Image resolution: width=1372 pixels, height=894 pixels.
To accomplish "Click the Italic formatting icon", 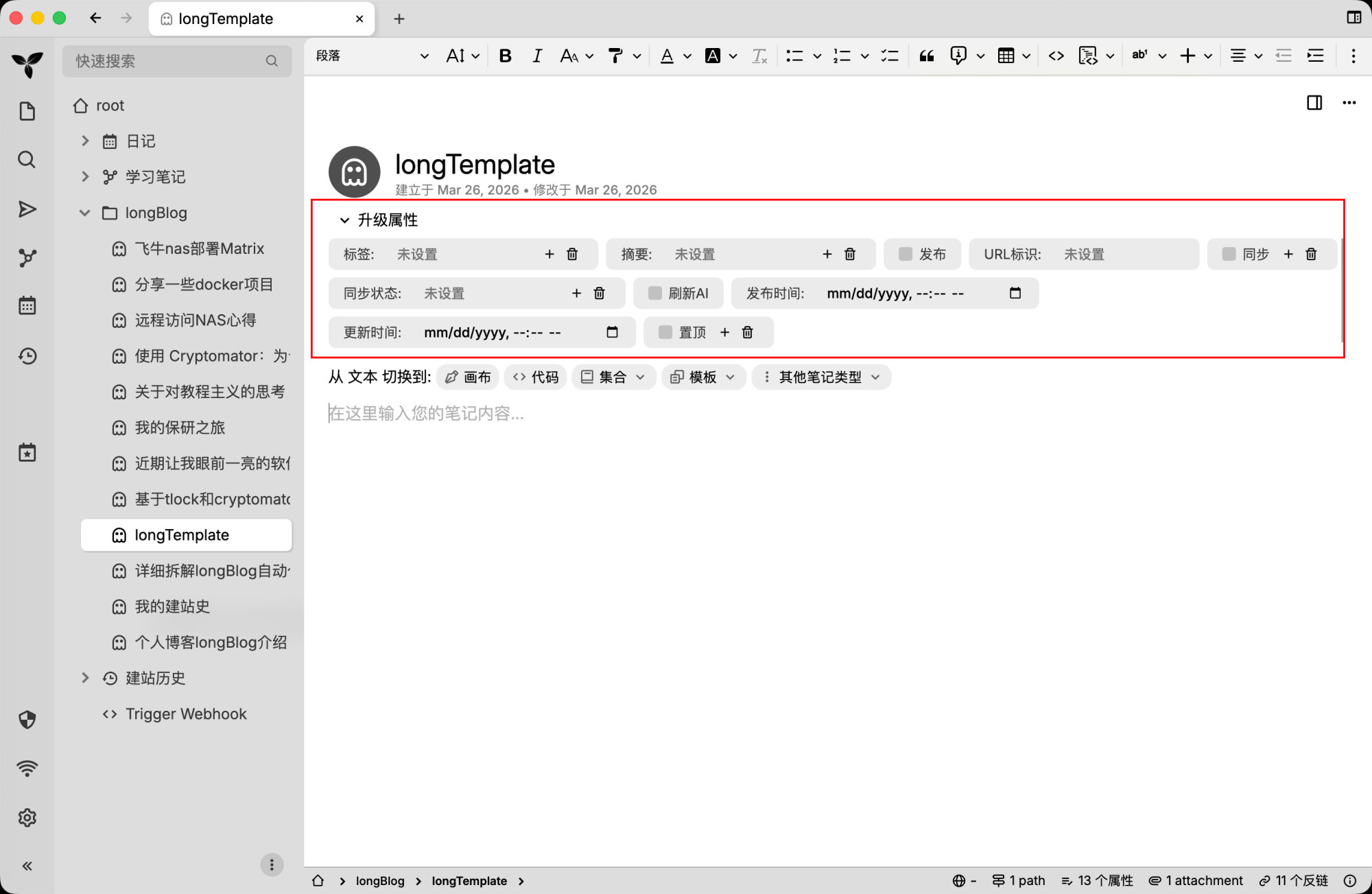I will pos(536,56).
